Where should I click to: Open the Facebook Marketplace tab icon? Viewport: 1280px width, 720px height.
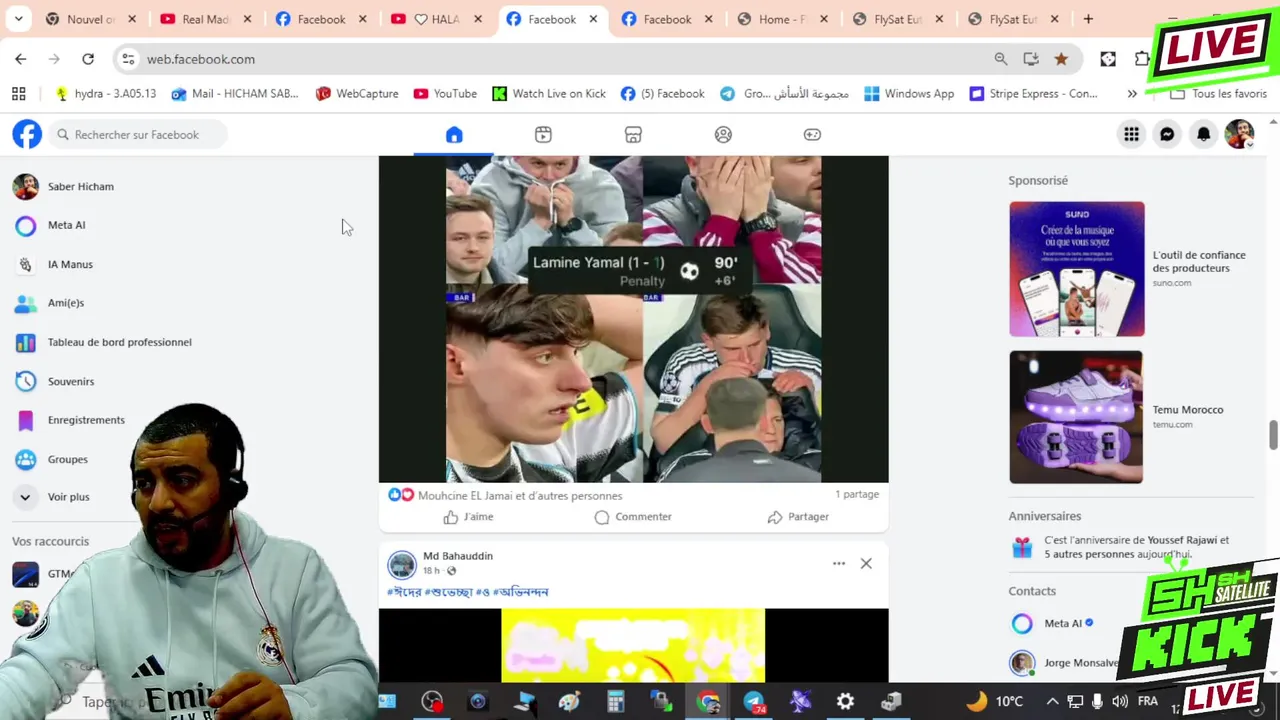tap(633, 134)
